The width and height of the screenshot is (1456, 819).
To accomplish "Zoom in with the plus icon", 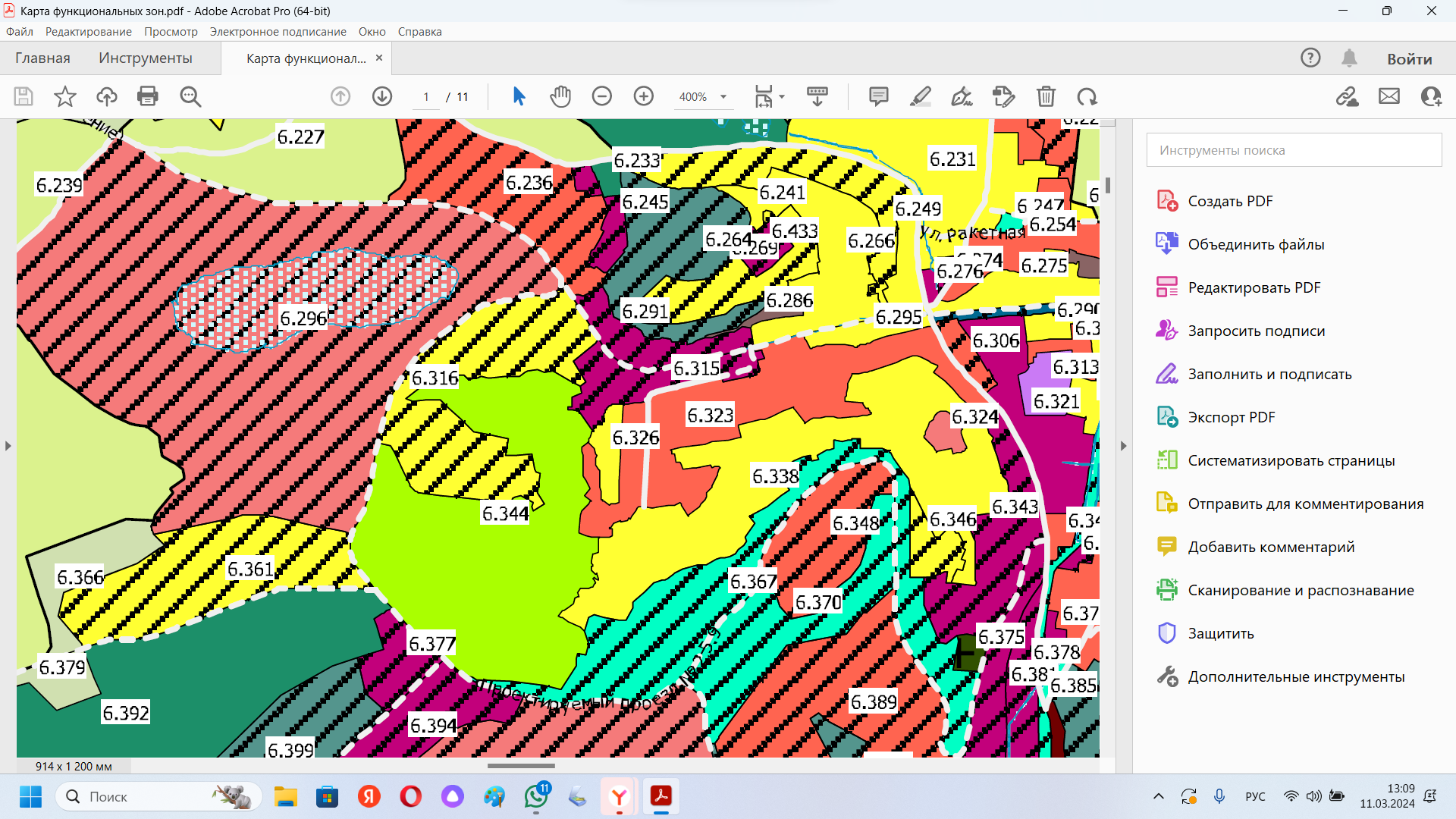I will point(644,96).
